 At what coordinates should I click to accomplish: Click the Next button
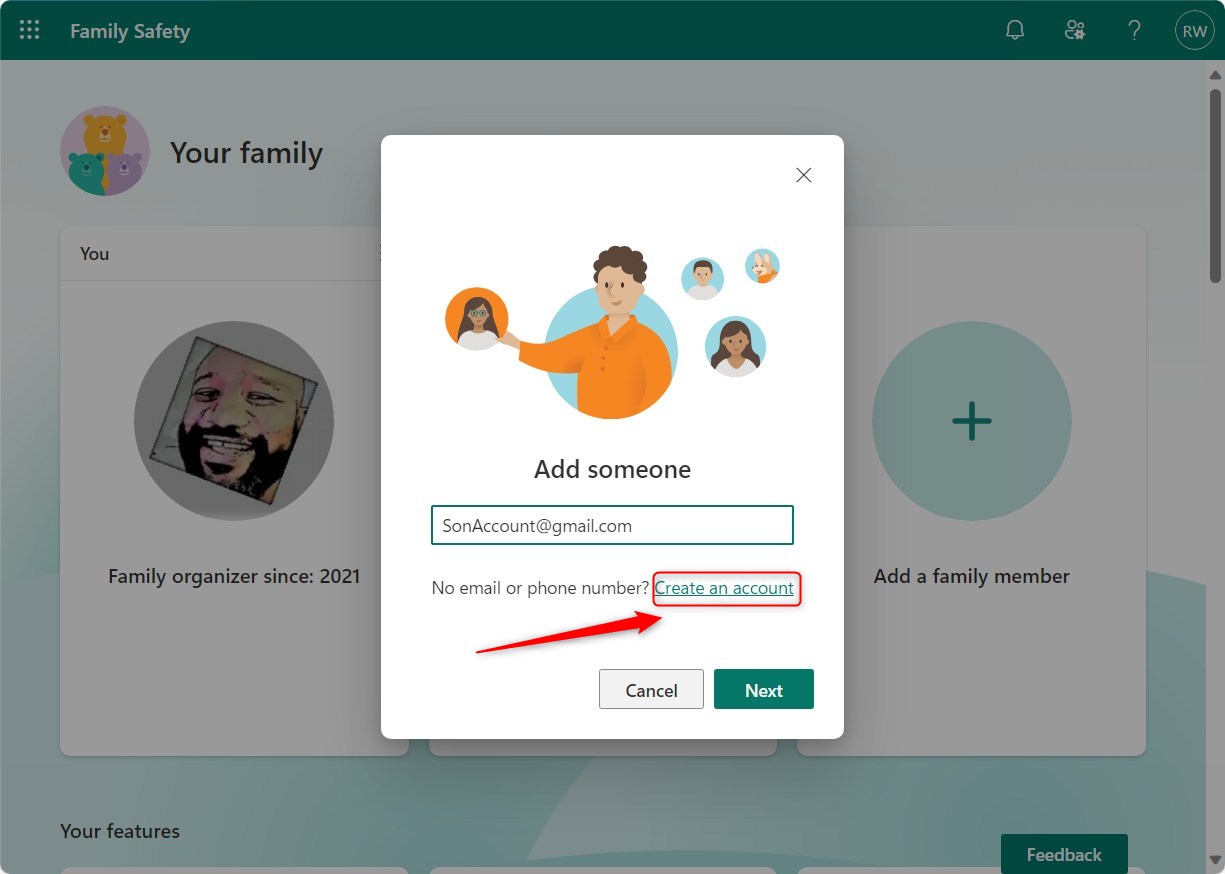click(x=763, y=689)
